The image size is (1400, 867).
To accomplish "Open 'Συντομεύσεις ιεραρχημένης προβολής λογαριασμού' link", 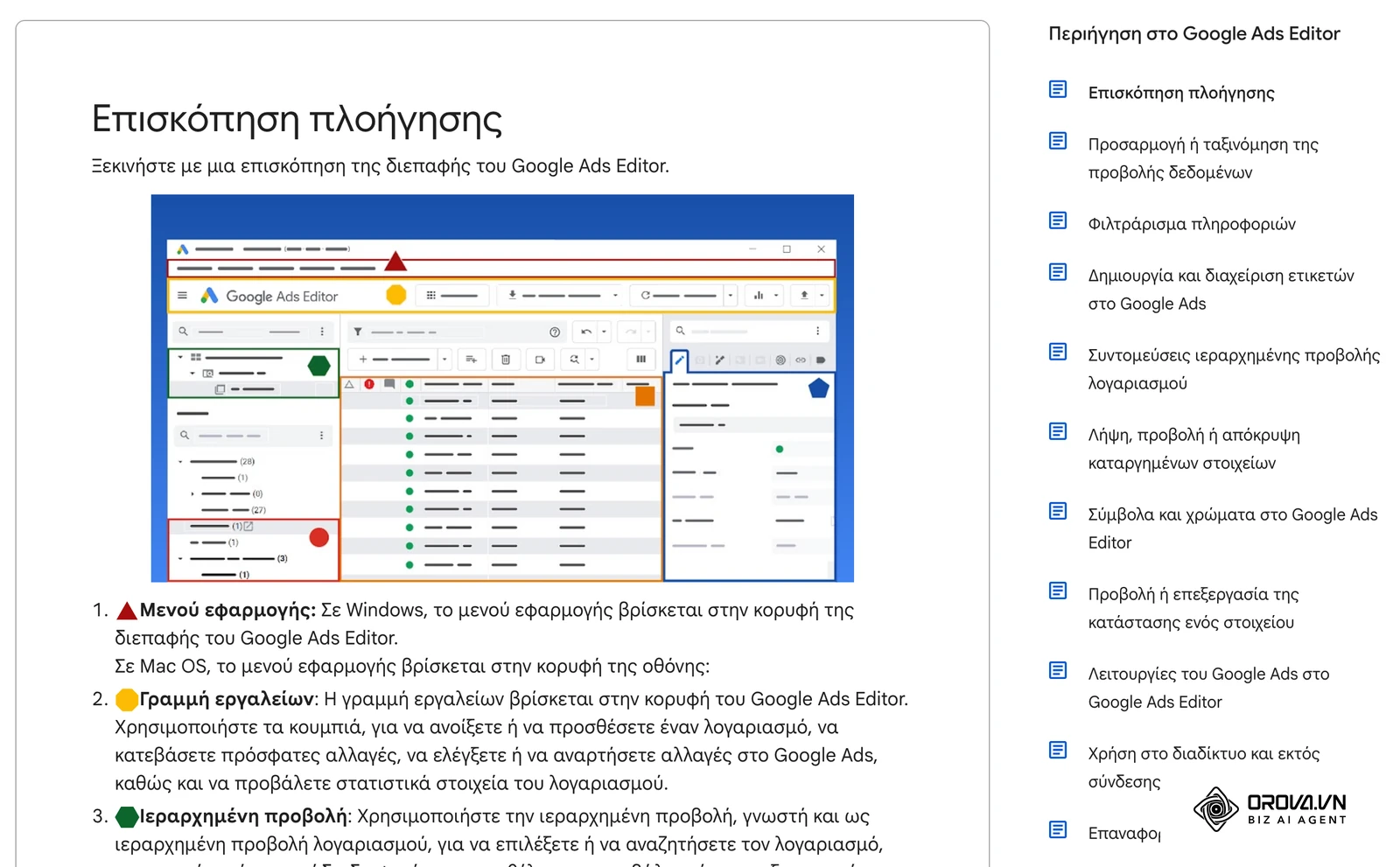I will [x=1234, y=369].
